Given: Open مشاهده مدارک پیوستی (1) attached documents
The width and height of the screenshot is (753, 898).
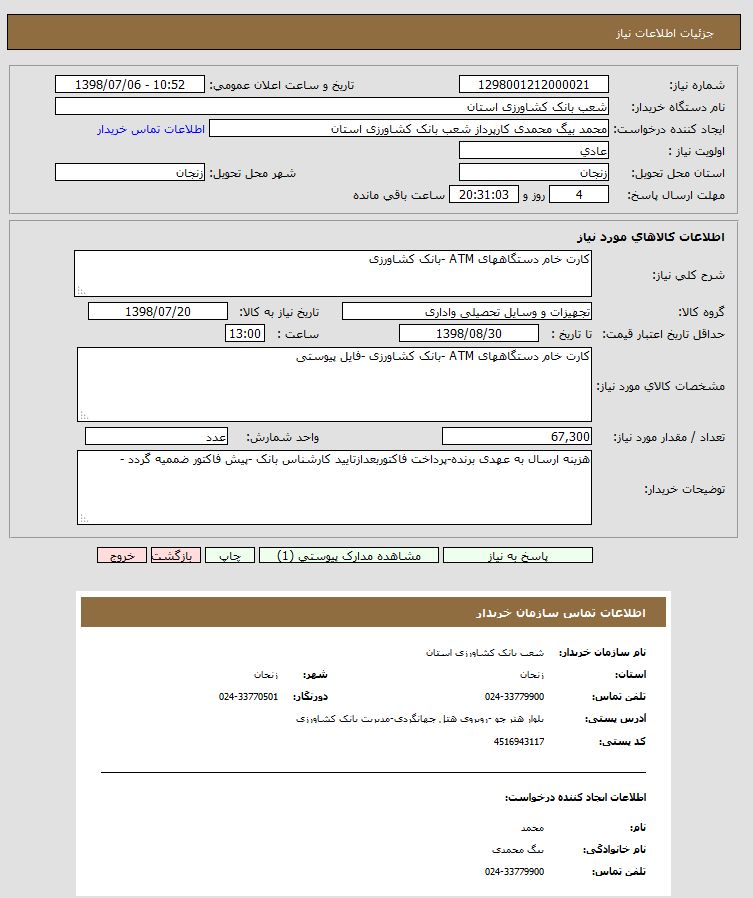Looking at the screenshot, I should pyautogui.click(x=348, y=556).
